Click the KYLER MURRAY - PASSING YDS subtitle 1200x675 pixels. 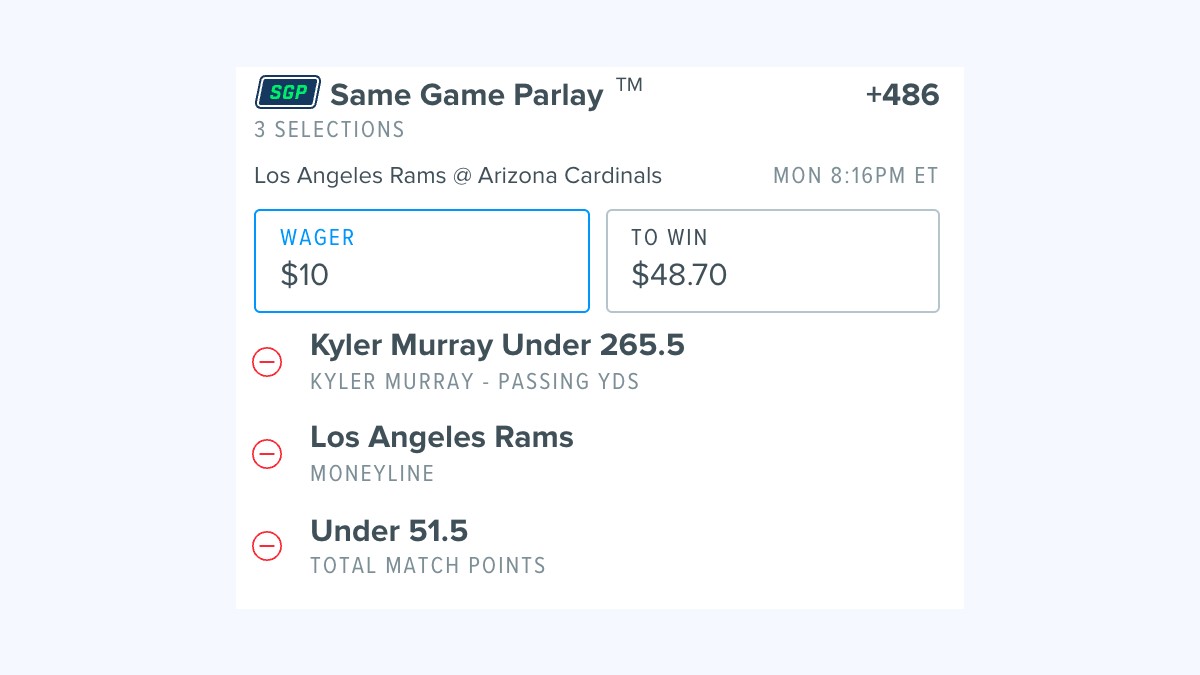tap(475, 382)
